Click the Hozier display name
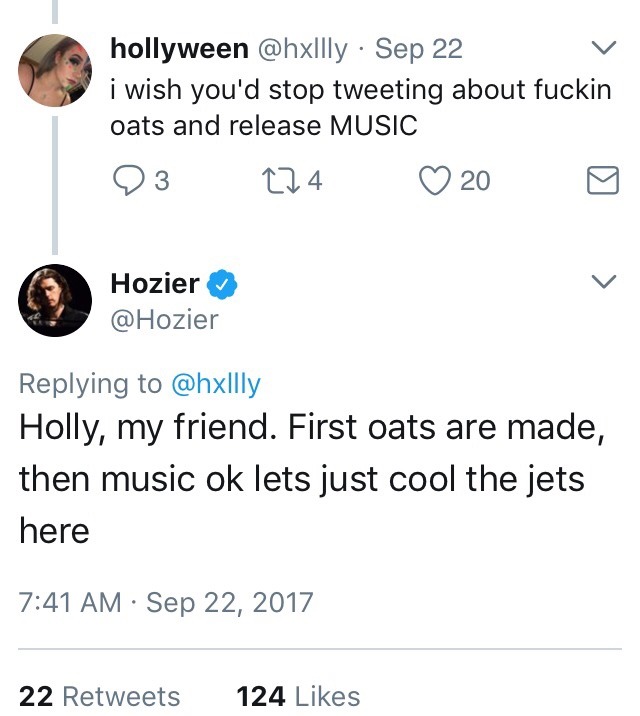Screen dimensions: 640x716 click(155, 284)
